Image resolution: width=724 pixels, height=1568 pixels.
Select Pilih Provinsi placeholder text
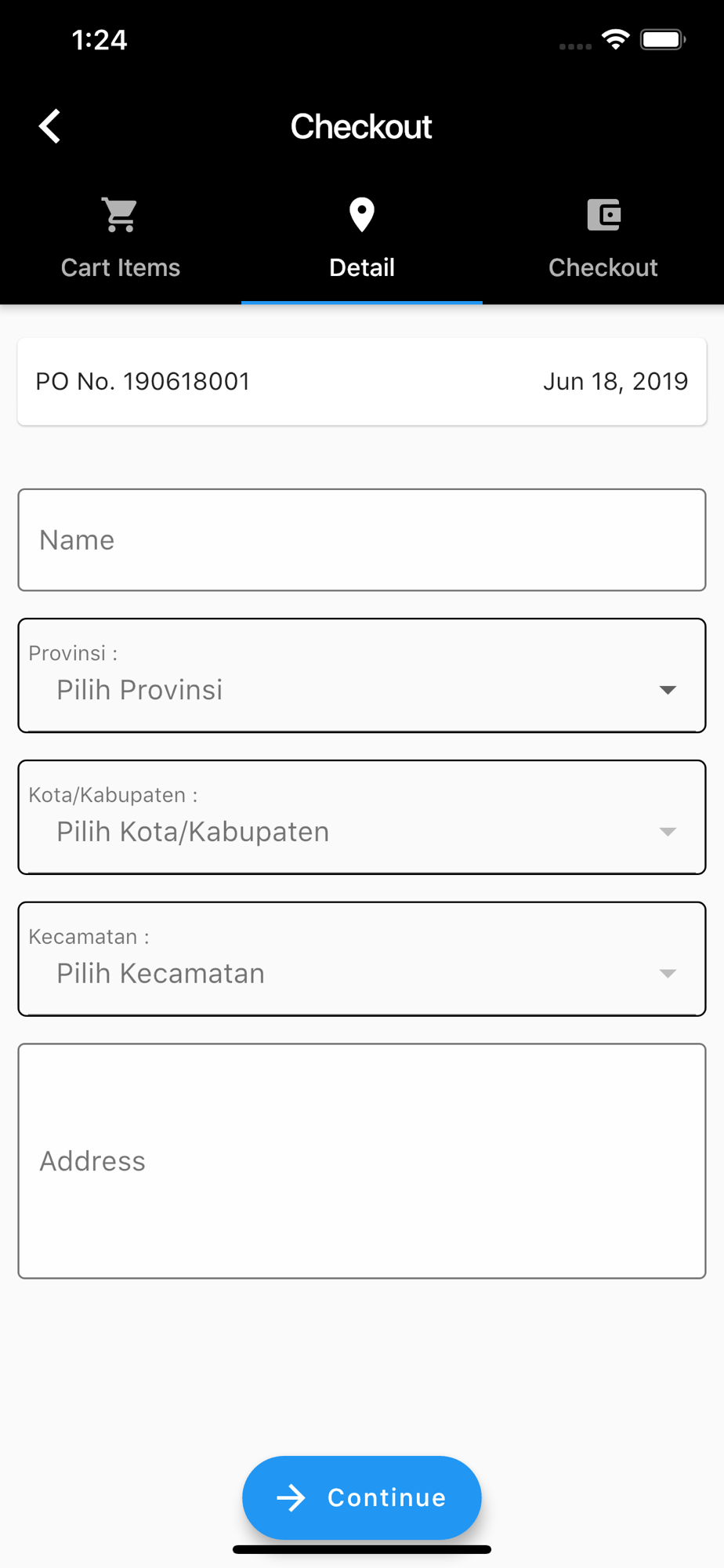[x=139, y=690]
